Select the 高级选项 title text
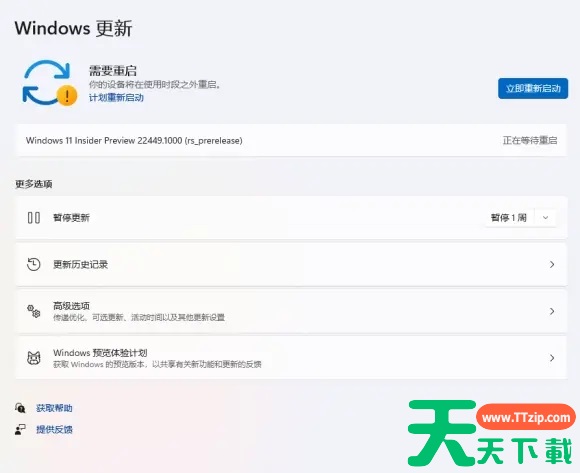Viewport: 580px width, 473px height. click(71, 306)
